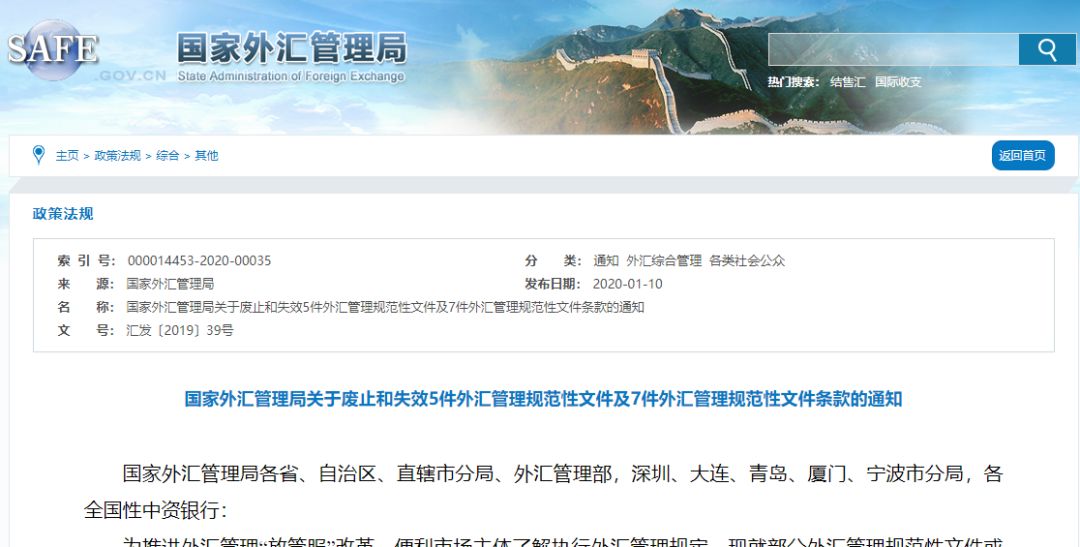
Task: Click document number 汇发〔2019〕39号
Action: tap(180, 330)
